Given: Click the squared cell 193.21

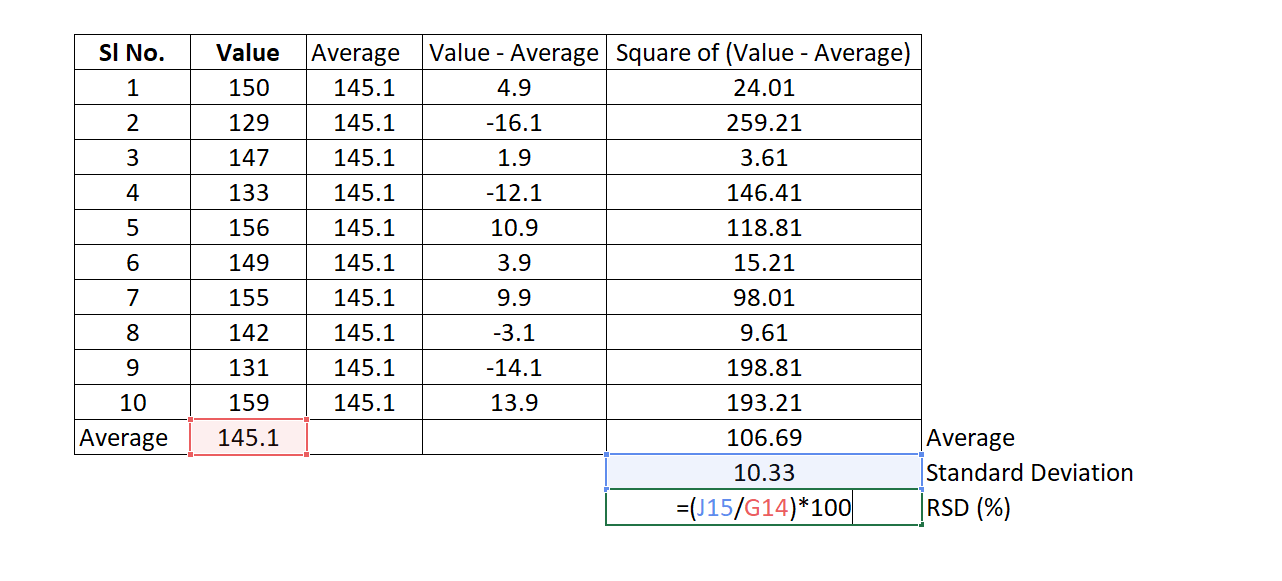Looking at the screenshot, I should click(763, 402).
